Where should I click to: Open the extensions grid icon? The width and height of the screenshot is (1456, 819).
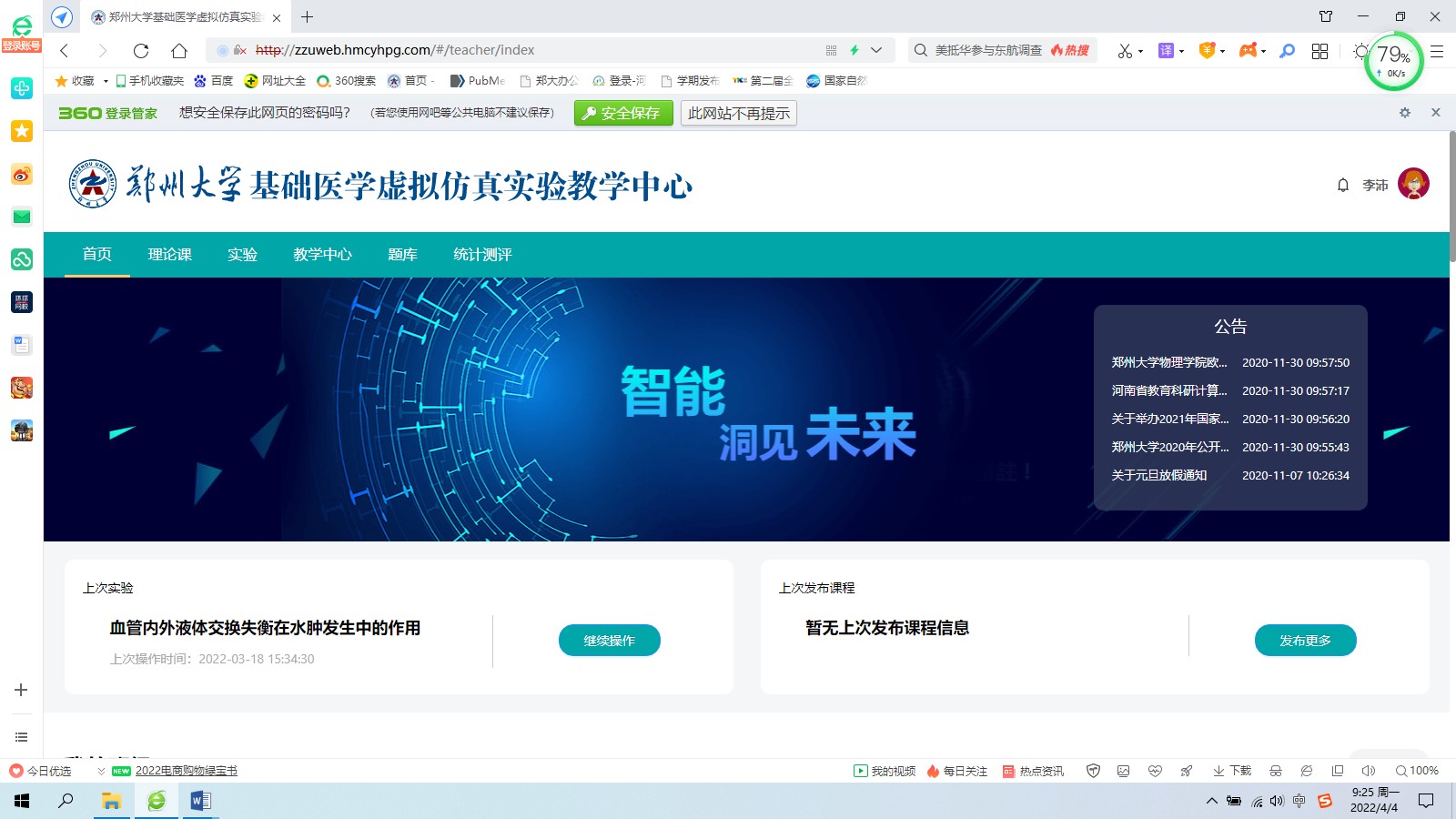coord(1319,51)
